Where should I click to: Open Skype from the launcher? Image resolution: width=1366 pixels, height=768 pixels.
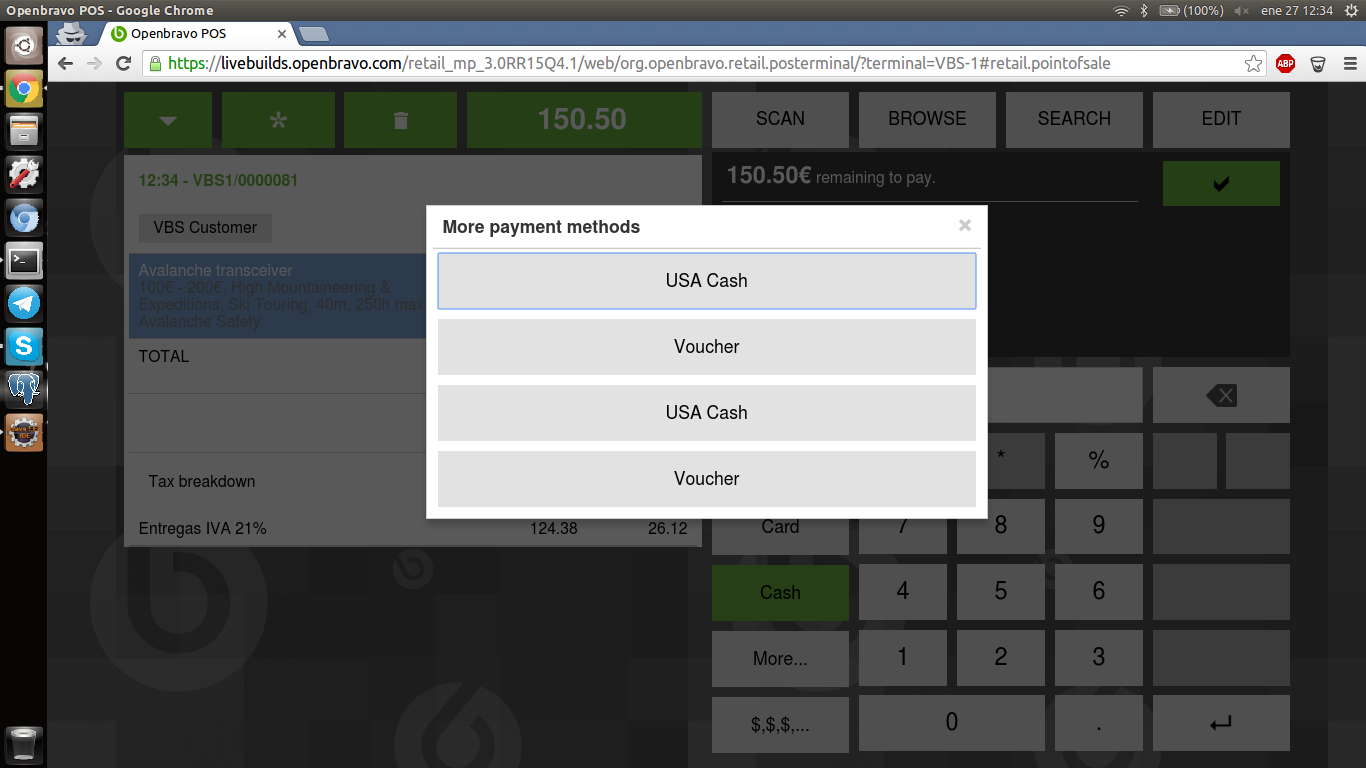(24, 346)
